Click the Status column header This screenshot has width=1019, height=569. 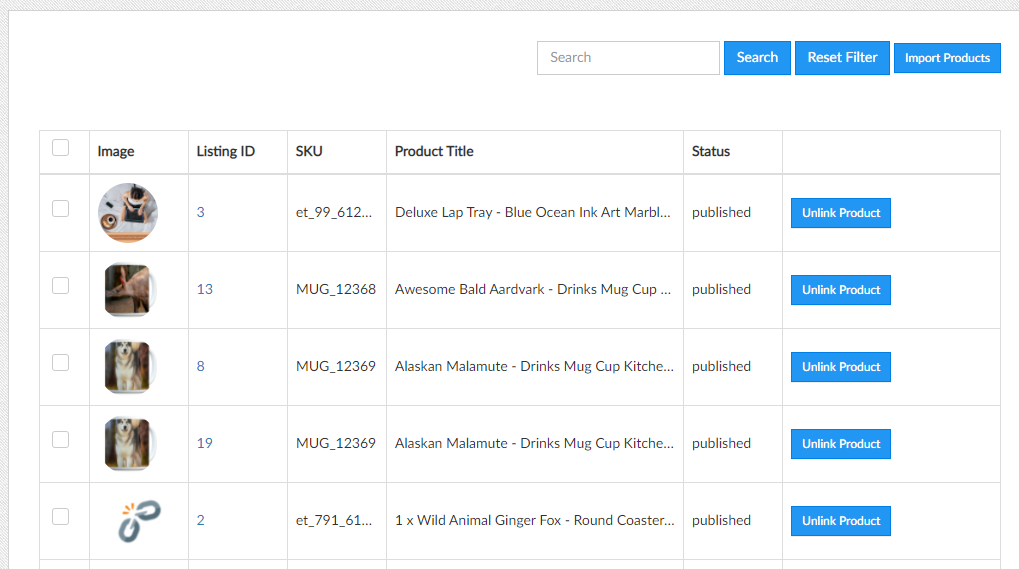coord(710,151)
